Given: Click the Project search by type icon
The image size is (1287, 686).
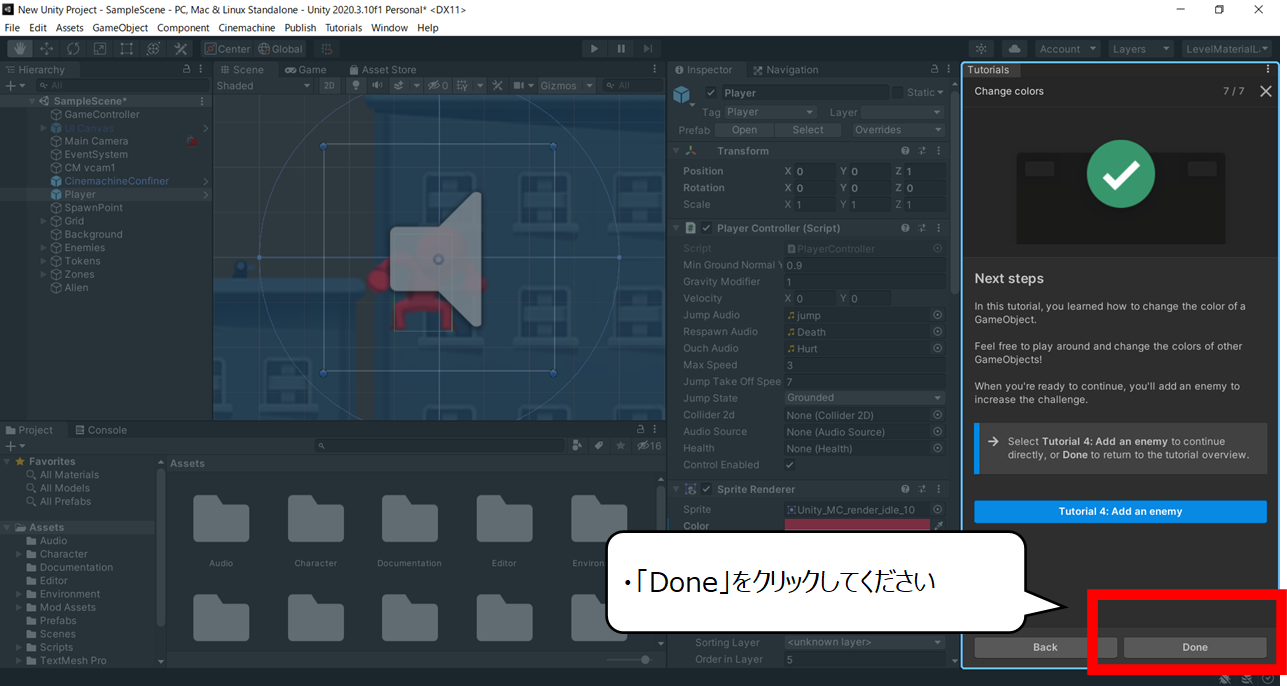Looking at the screenshot, I should (577, 445).
